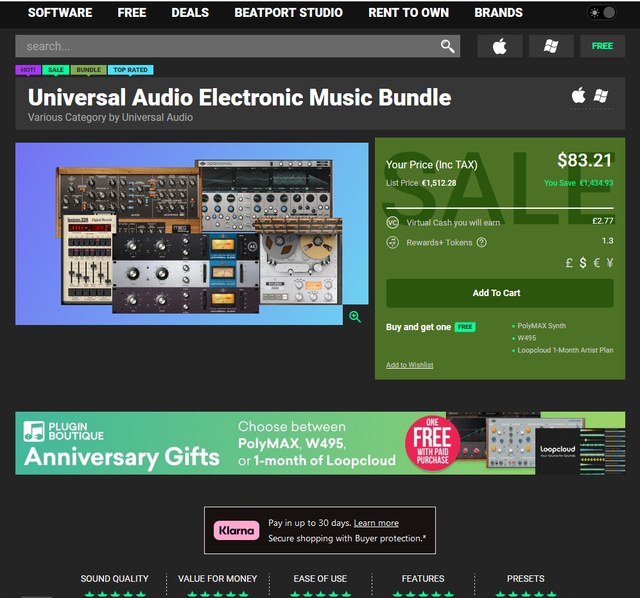Screen dimensions: 640x598
Task: Open the bundle product image
Action: click(192, 233)
